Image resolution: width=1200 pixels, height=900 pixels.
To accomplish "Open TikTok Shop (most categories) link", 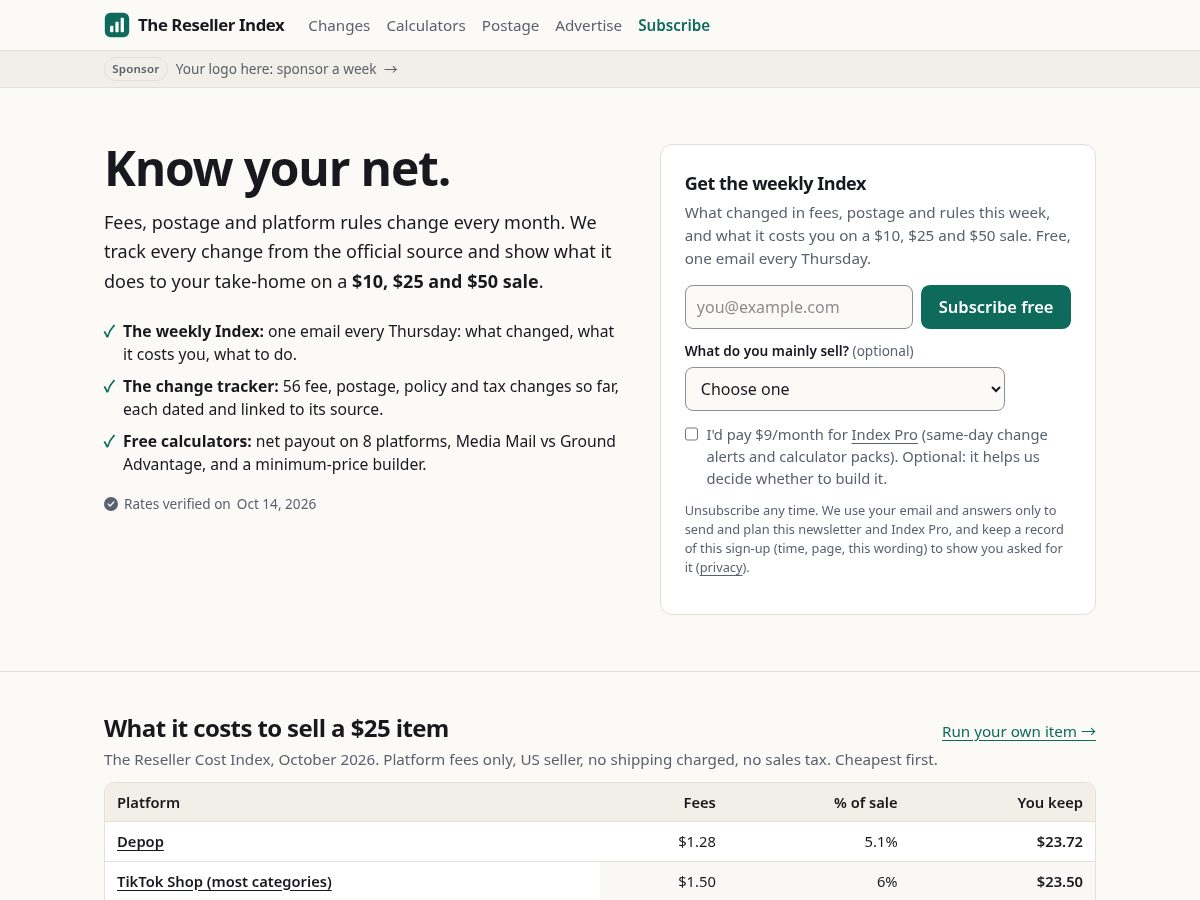I will click(x=224, y=882).
